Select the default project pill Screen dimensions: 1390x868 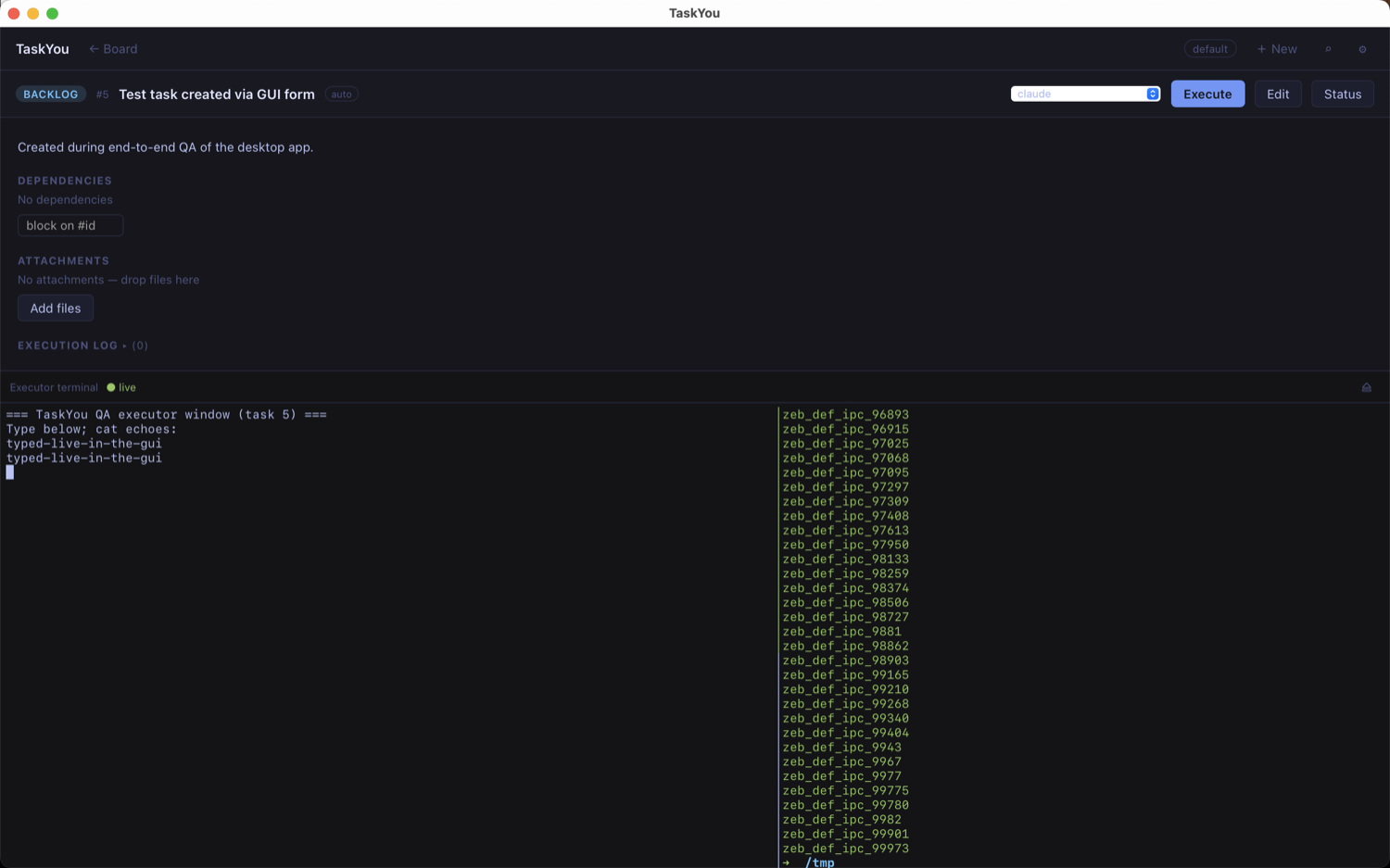click(x=1209, y=49)
